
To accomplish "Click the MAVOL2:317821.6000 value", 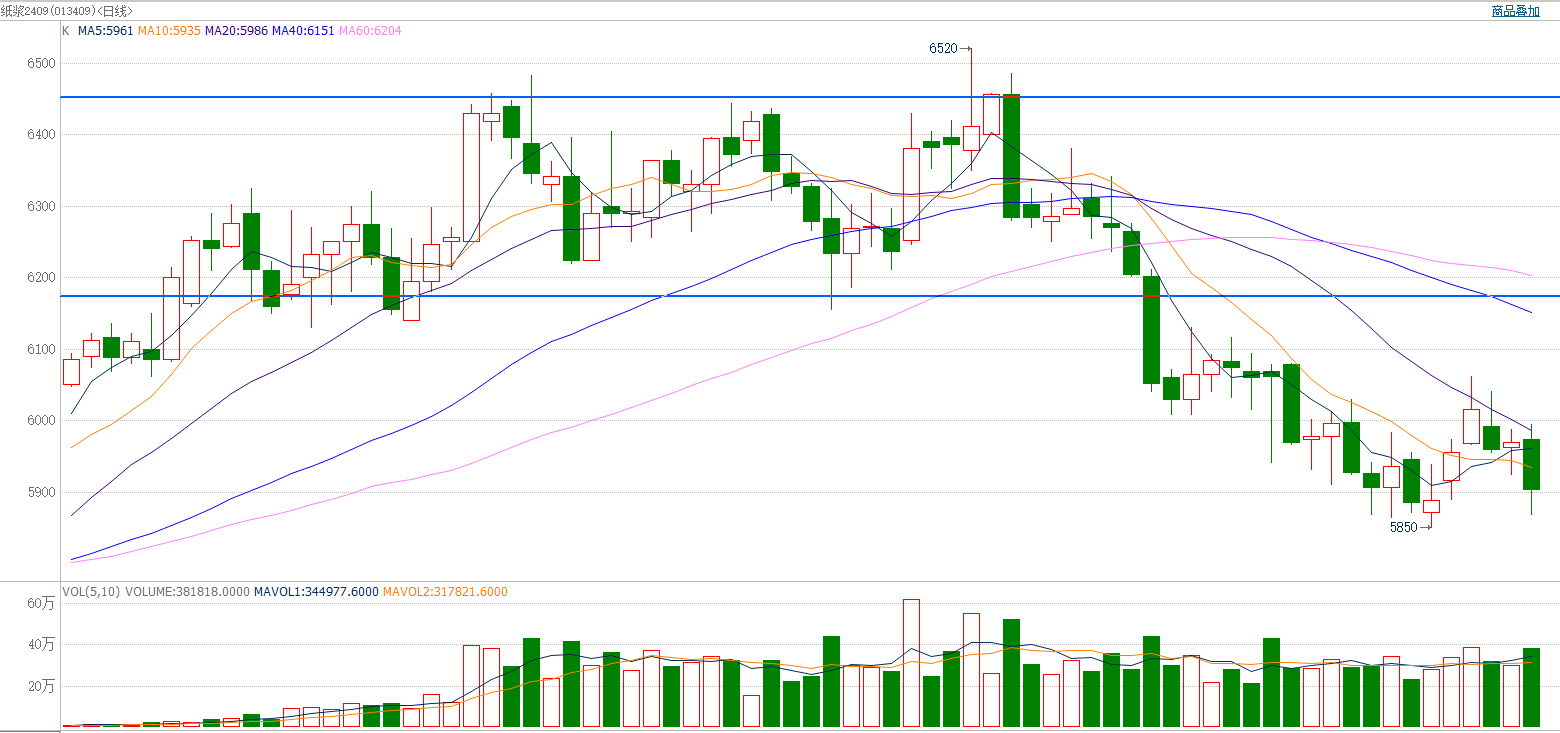I will [445, 592].
